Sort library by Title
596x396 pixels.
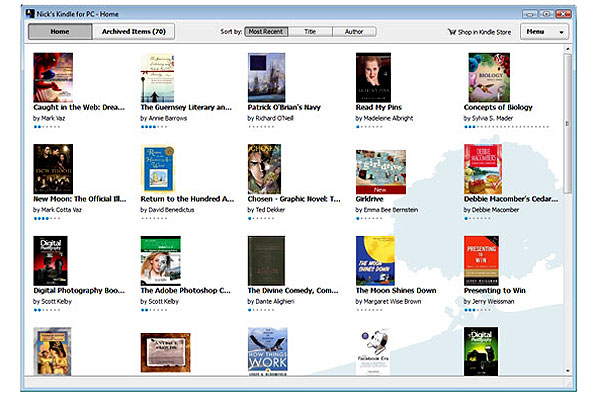click(310, 32)
